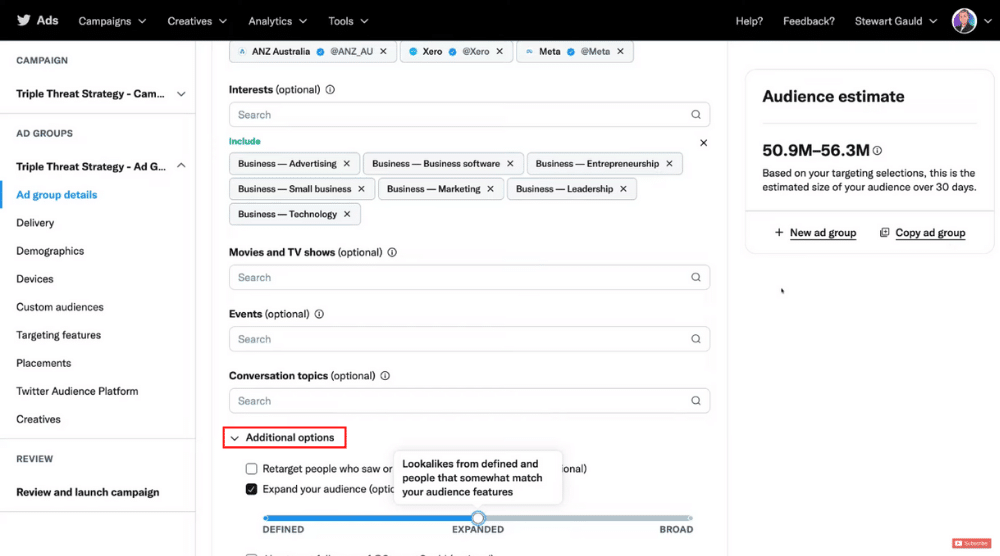Go to Ad group details section

[x=57, y=195]
